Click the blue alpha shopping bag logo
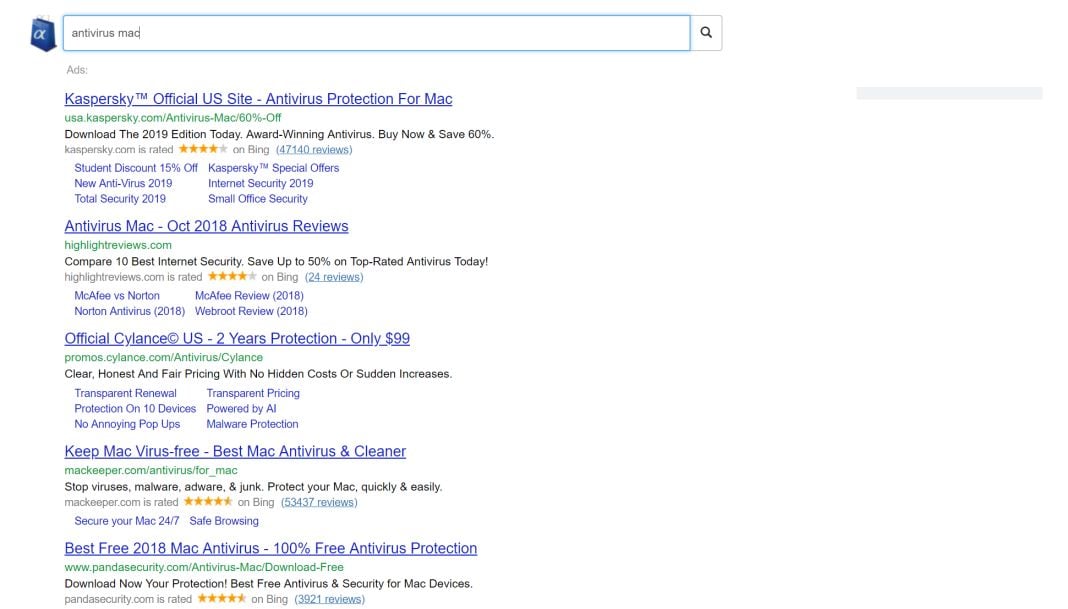Screen dimensions: 1068x609 43,33
